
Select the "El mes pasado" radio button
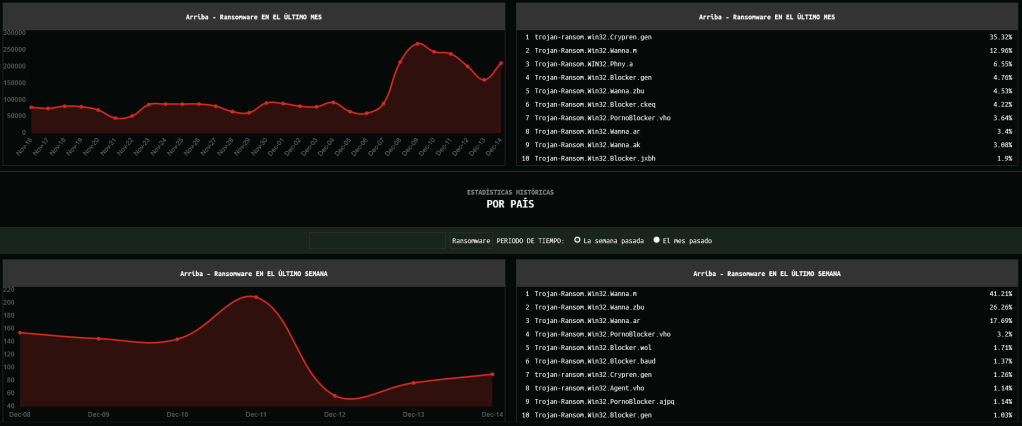click(656, 240)
